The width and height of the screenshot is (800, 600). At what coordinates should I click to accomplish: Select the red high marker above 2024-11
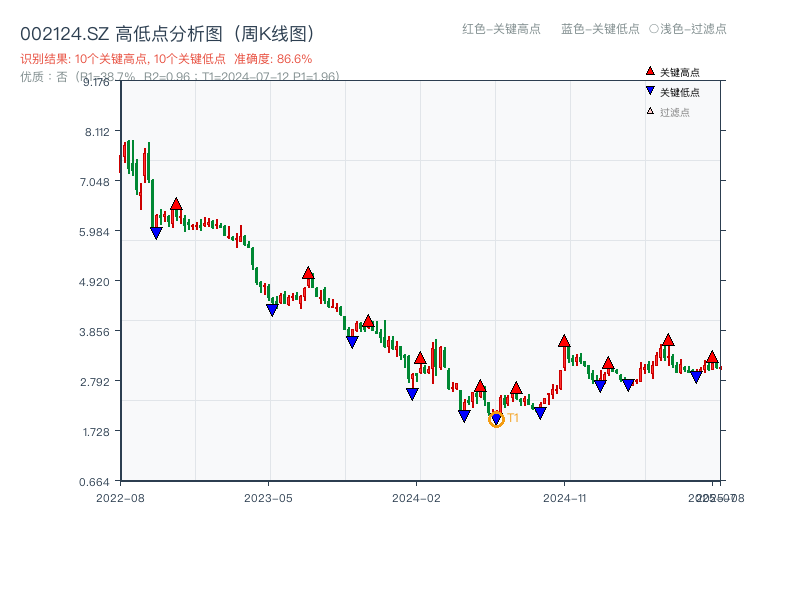click(x=564, y=342)
